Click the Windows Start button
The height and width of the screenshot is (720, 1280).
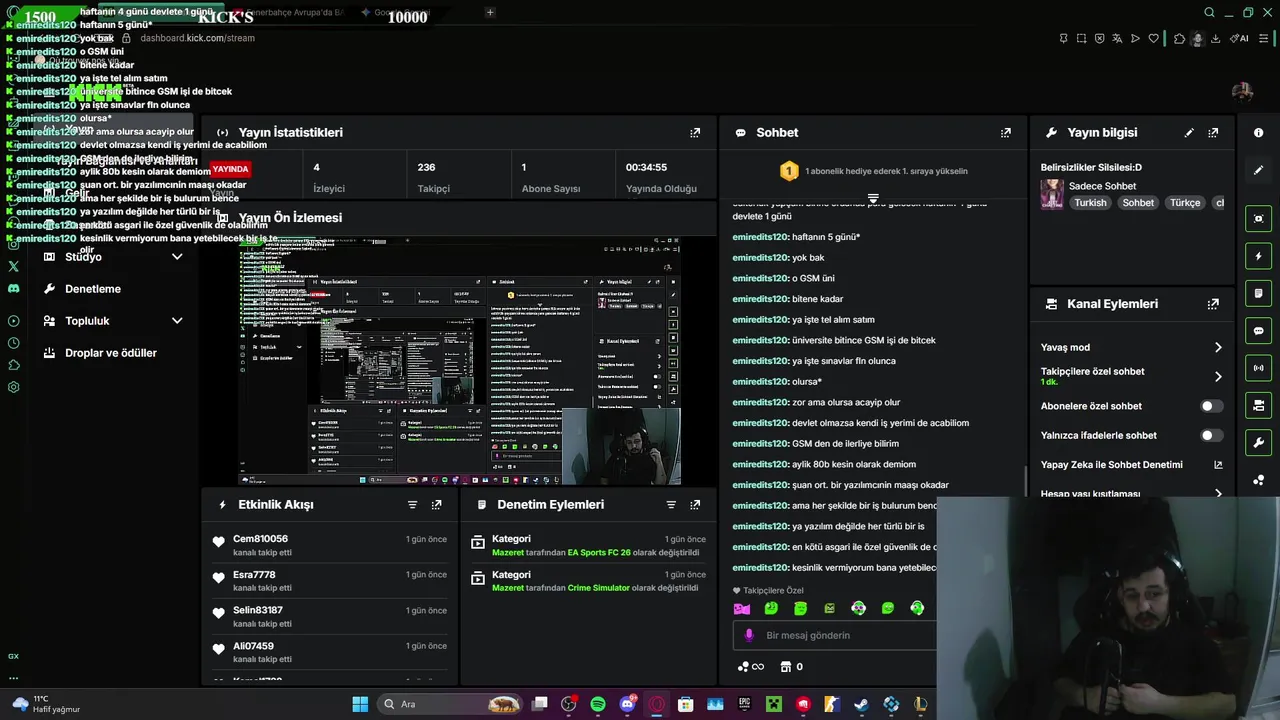(360, 704)
